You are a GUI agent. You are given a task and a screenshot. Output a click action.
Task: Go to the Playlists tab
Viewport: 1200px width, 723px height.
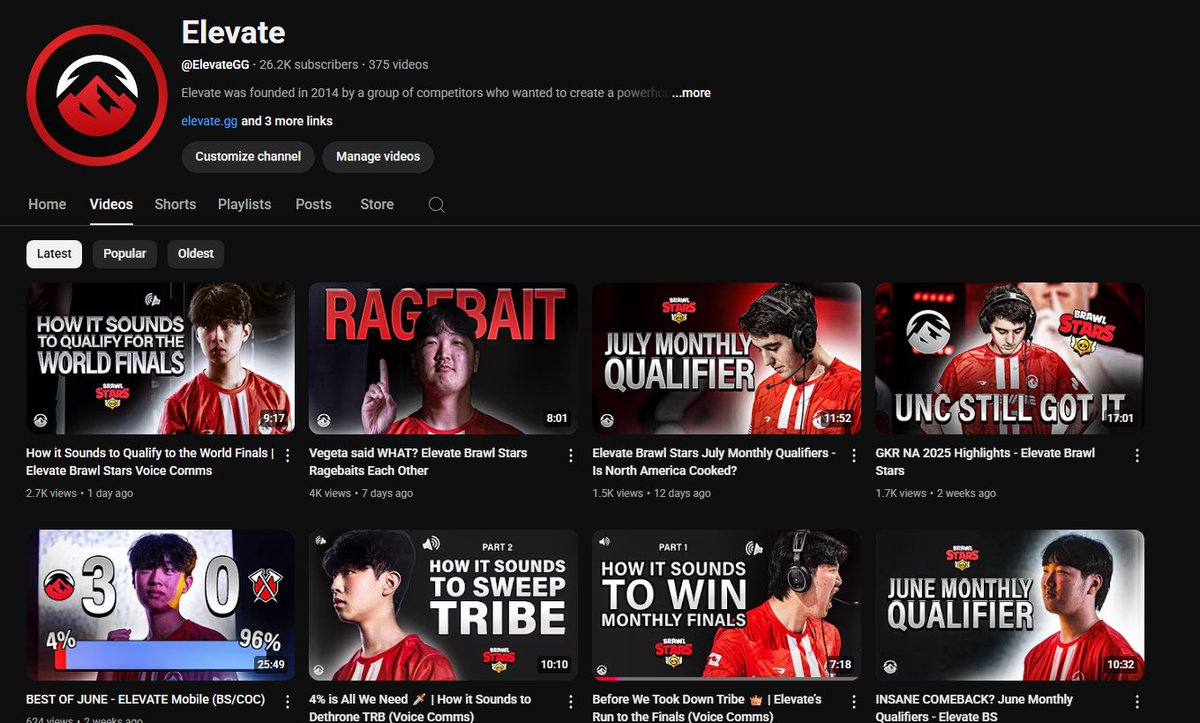244,204
